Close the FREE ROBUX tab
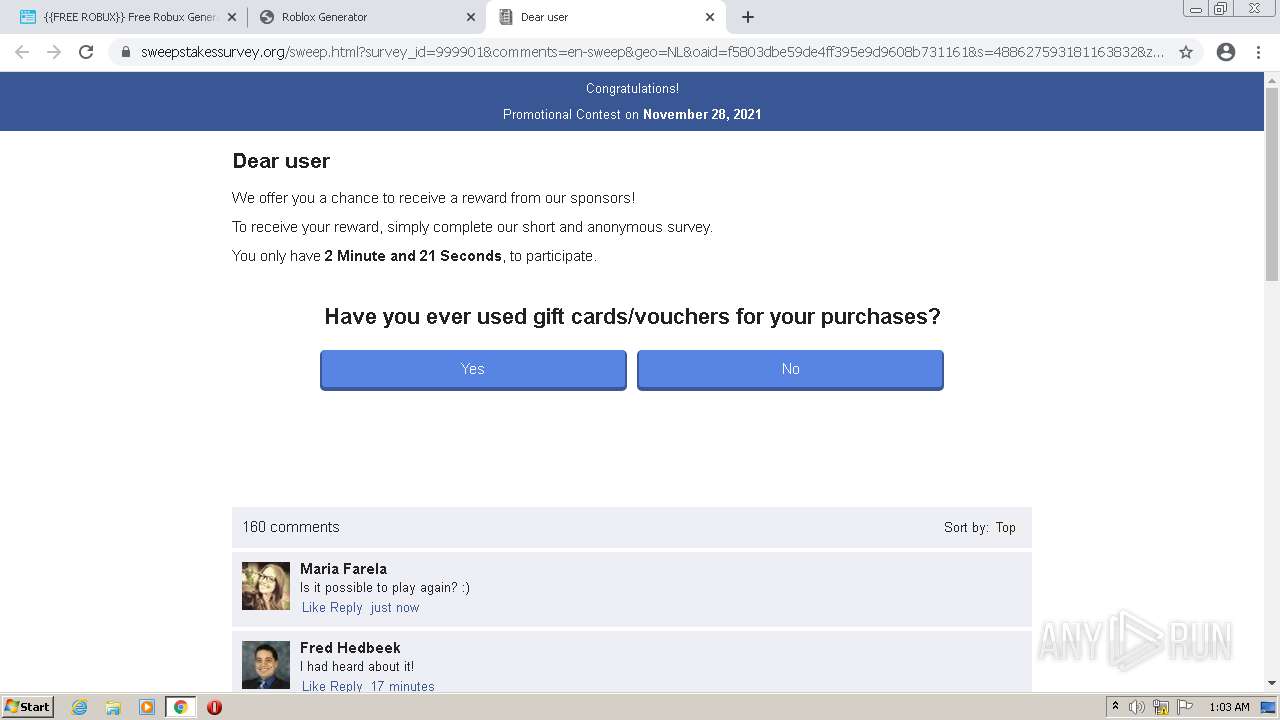The height and width of the screenshot is (720, 1280). tap(232, 17)
